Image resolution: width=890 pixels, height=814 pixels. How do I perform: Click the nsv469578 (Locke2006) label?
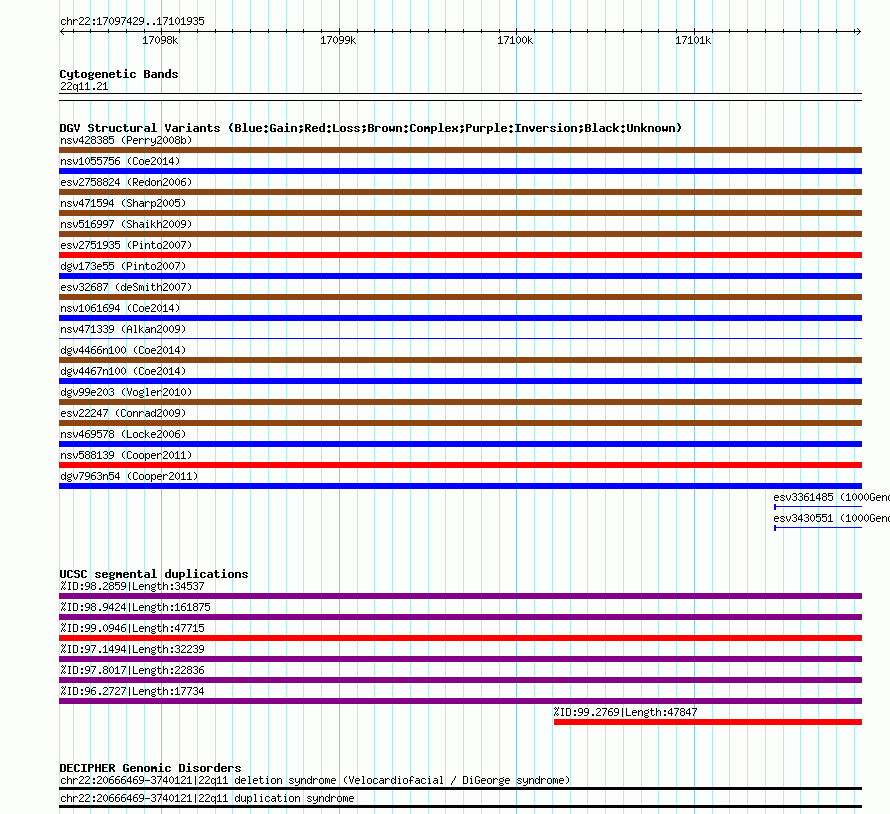click(x=123, y=434)
